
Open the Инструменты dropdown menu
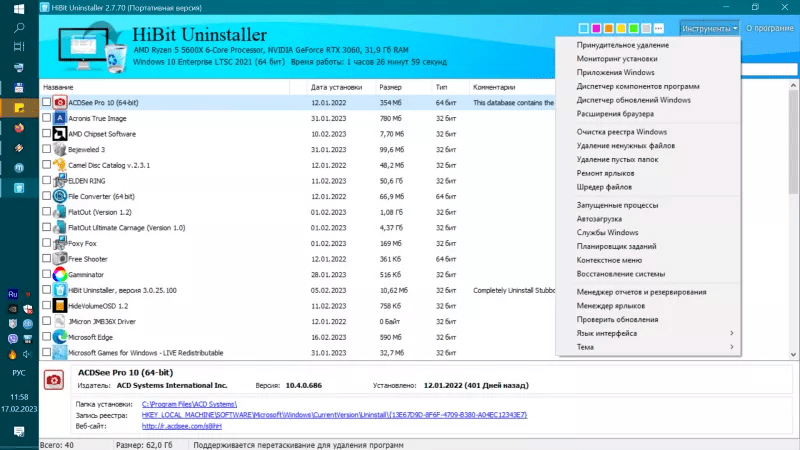click(x=709, y=29)
